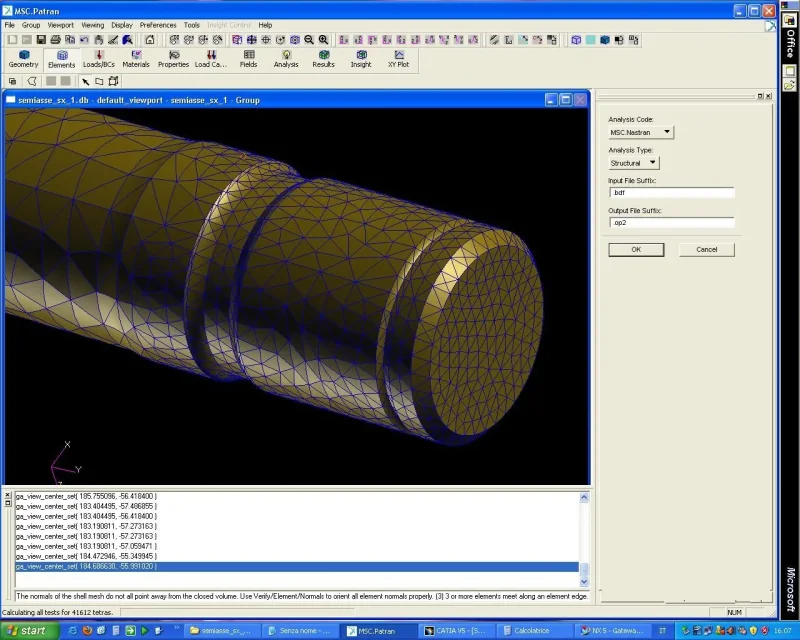Open the Display menu

pyautogui.click(x=122, y=25)
